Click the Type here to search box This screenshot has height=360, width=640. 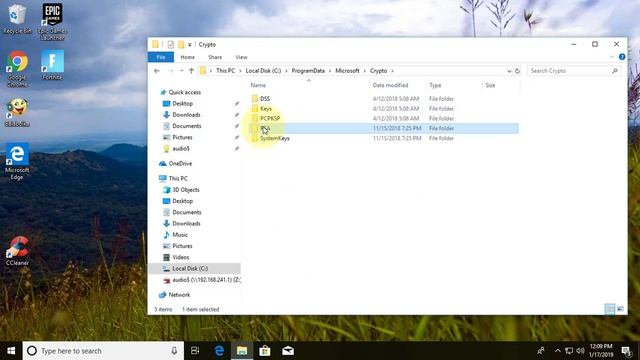click(x=104, y=351)
